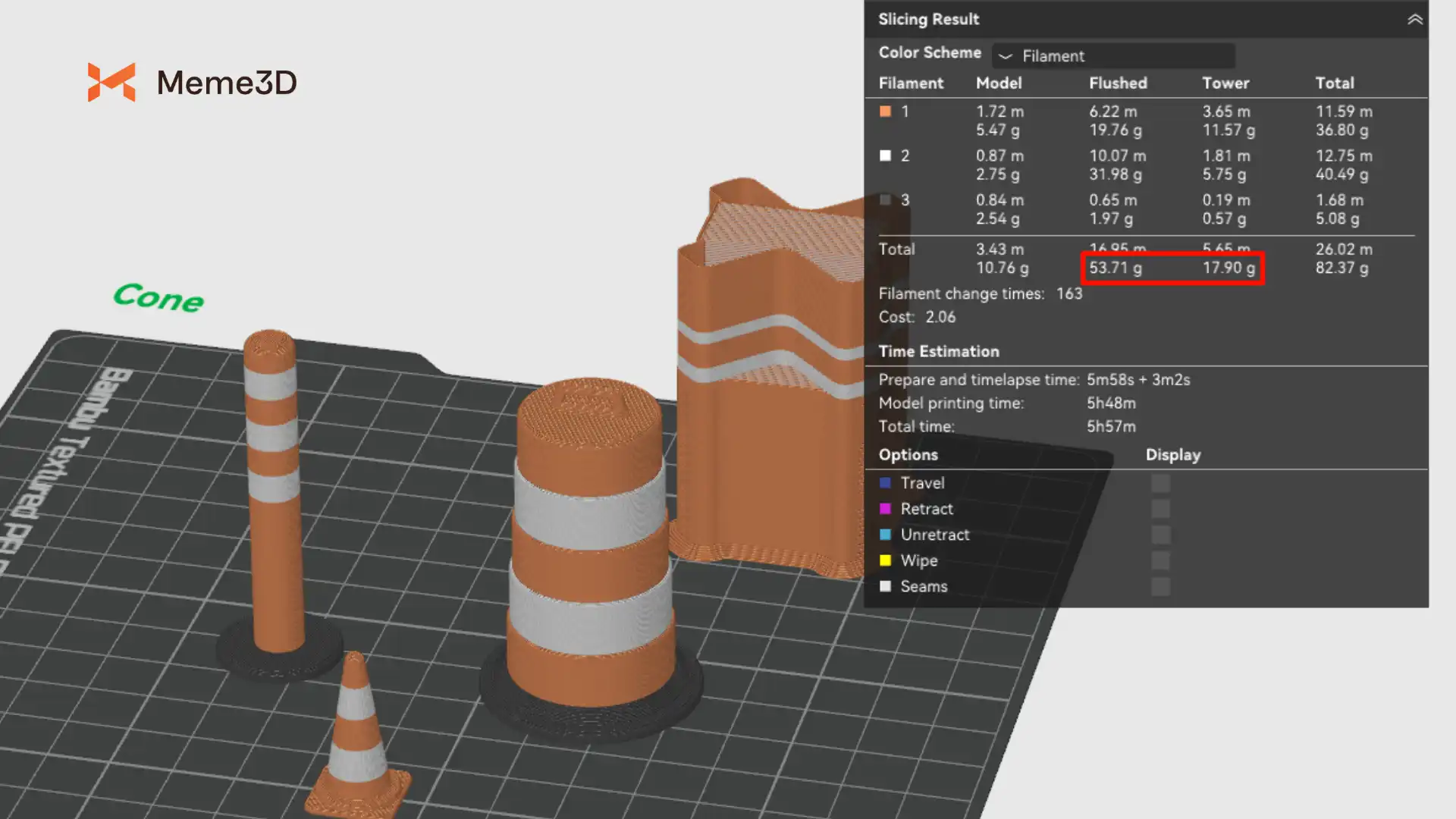Toggle Unretract display checkbox
This screenshot has height=819, width=1456.
[1160, 535]
